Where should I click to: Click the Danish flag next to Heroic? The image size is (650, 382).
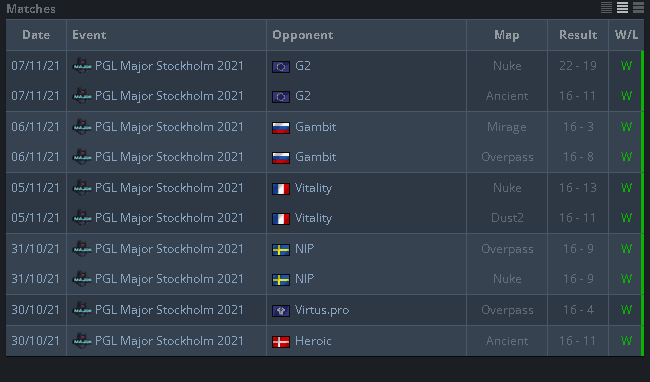[x=281, y=341]
